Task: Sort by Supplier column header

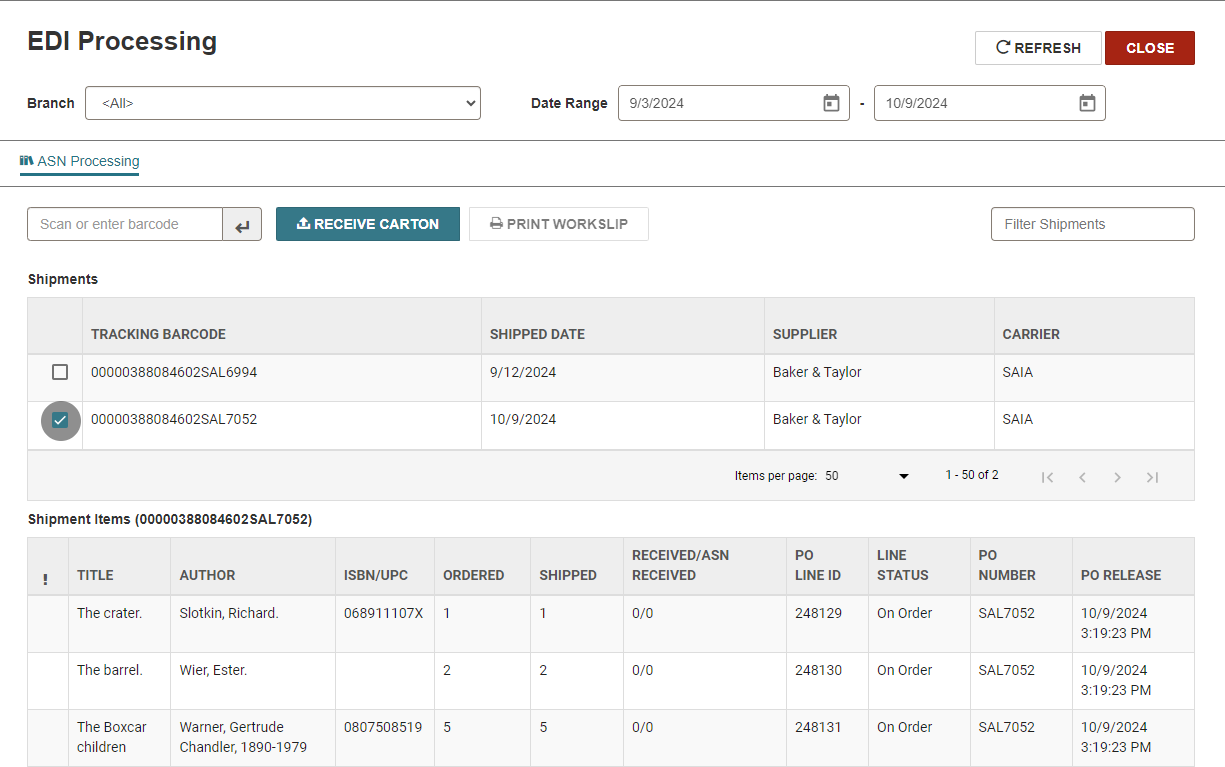Action: click(x=805, y=334)
